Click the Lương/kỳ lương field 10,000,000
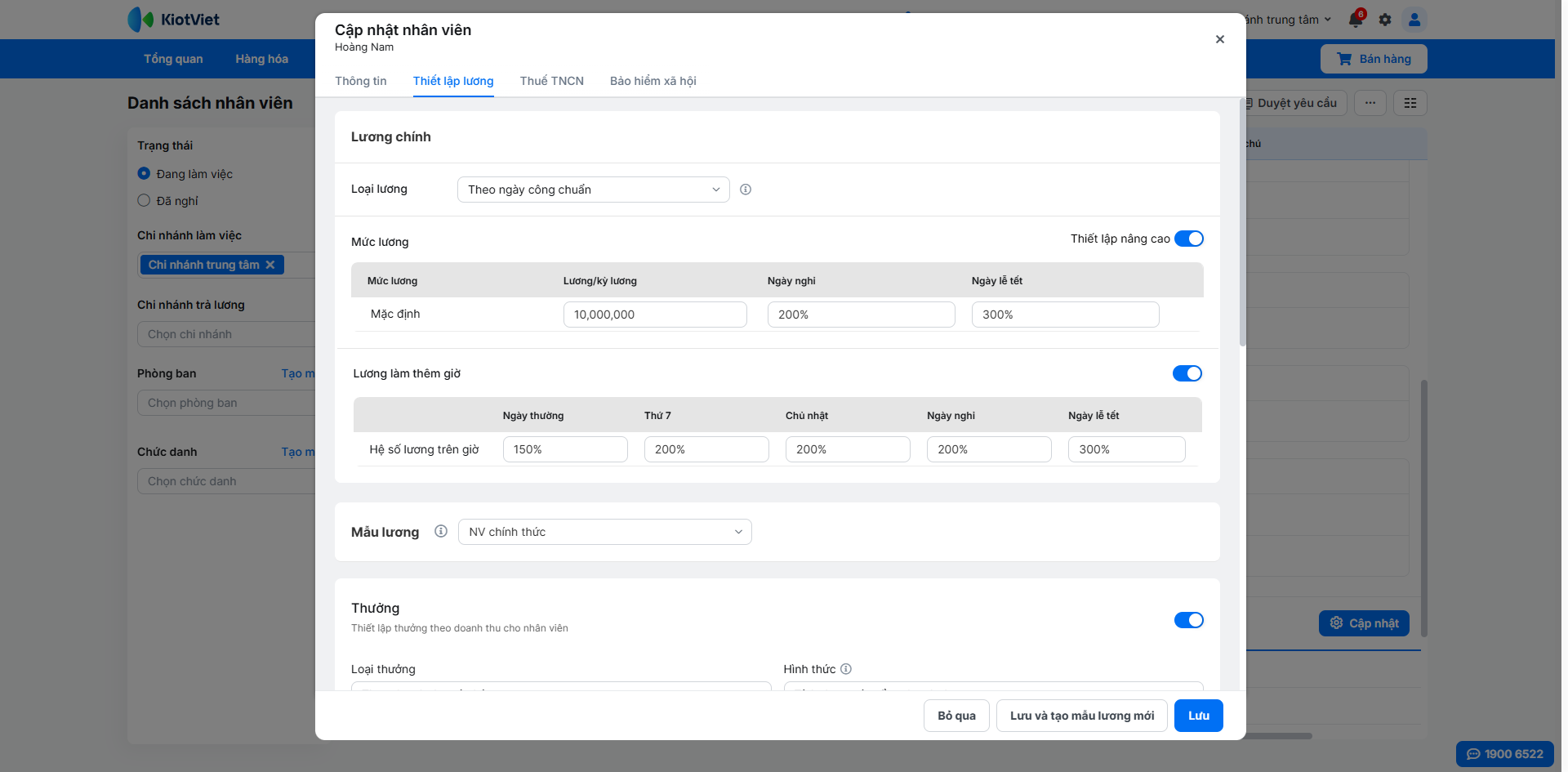 pos(655,315)
